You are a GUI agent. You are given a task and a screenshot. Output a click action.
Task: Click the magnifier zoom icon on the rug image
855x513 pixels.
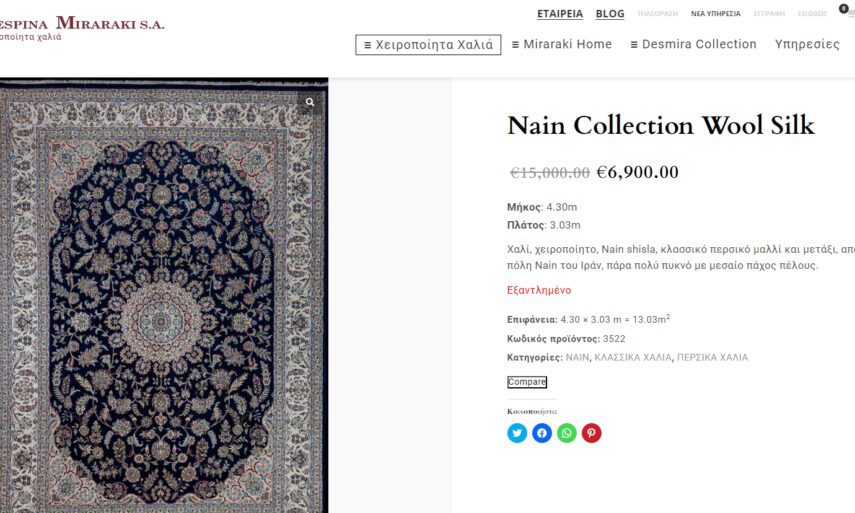(x=310, y=102)
